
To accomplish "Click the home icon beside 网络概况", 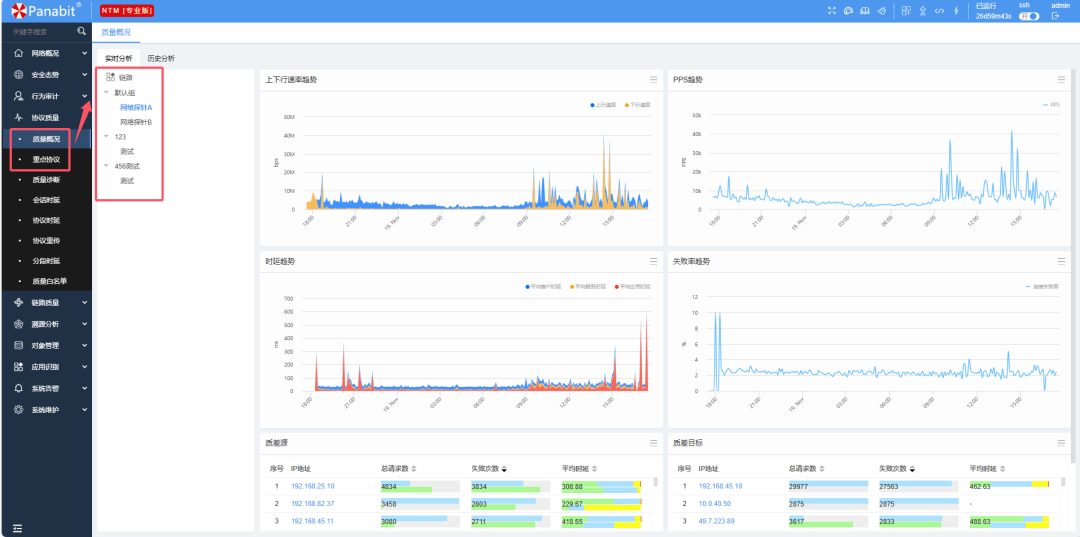I will point(19,53).
